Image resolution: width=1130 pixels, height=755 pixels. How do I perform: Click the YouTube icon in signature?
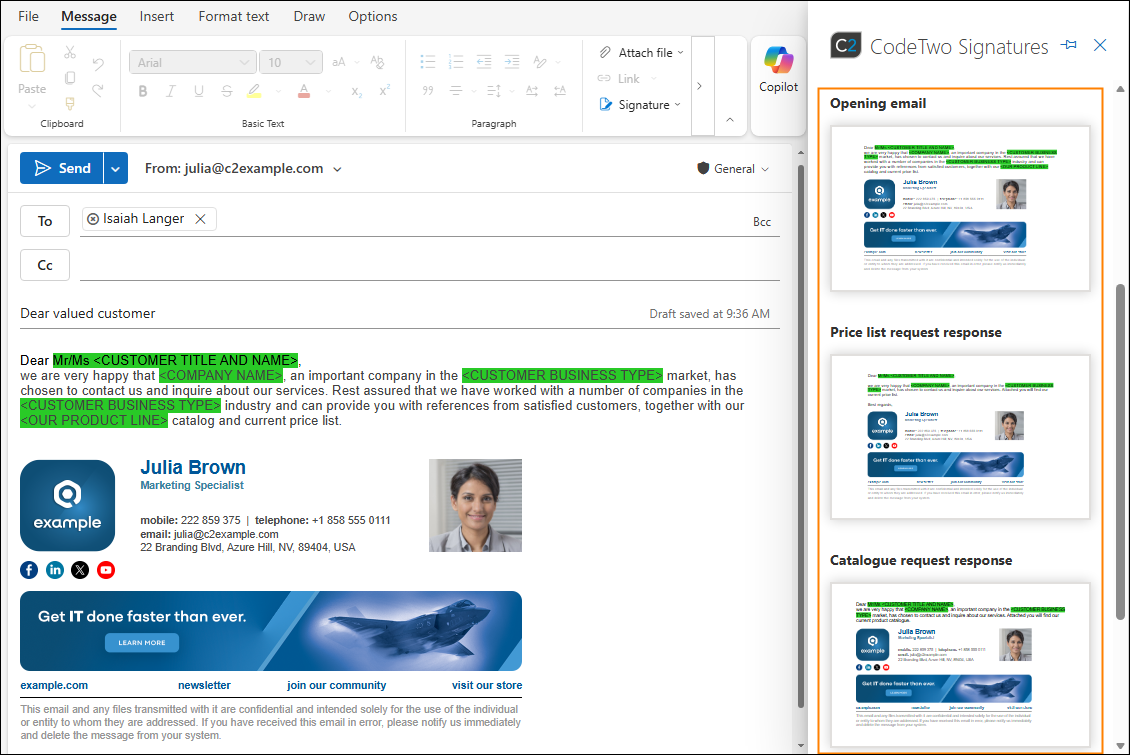tap(106, 570)
